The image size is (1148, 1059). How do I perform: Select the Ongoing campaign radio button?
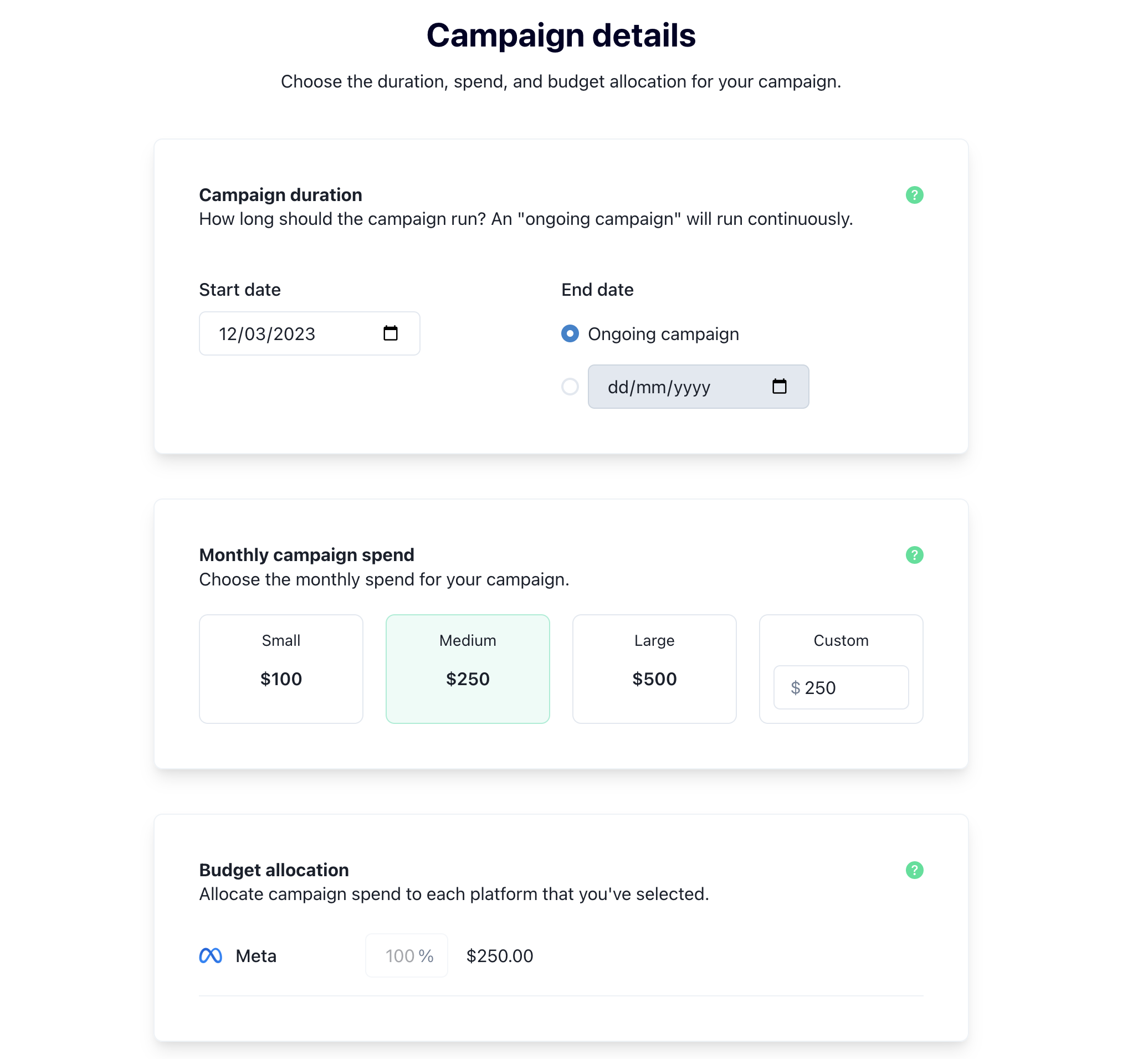(x=570, y=333)
